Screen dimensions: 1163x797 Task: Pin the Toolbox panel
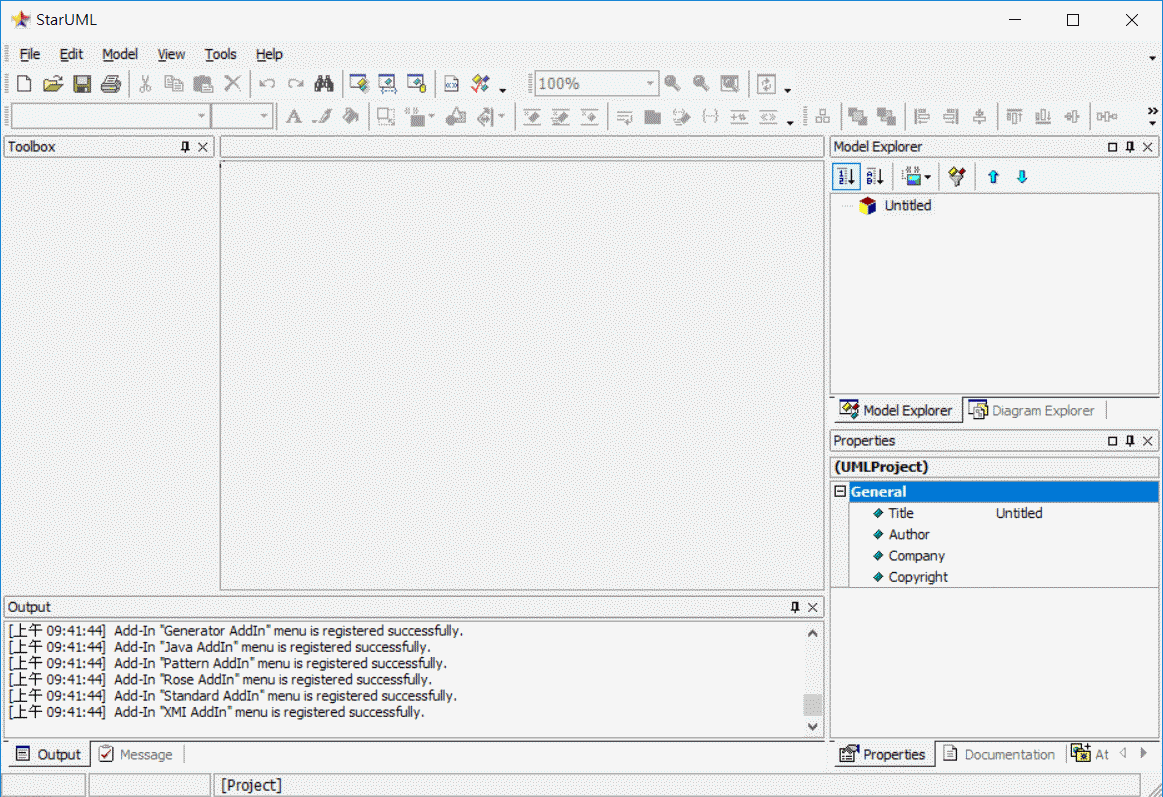pyautogui.click(x=185, y=147)
